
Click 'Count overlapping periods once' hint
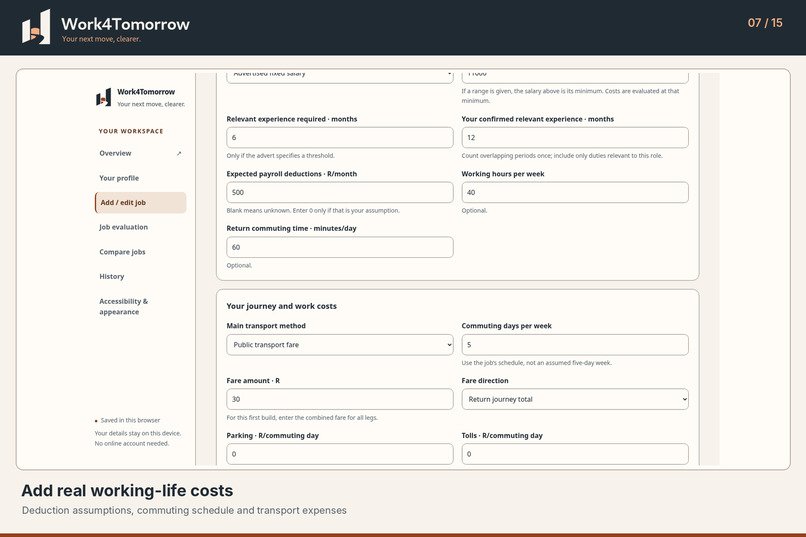pos(562,156)
